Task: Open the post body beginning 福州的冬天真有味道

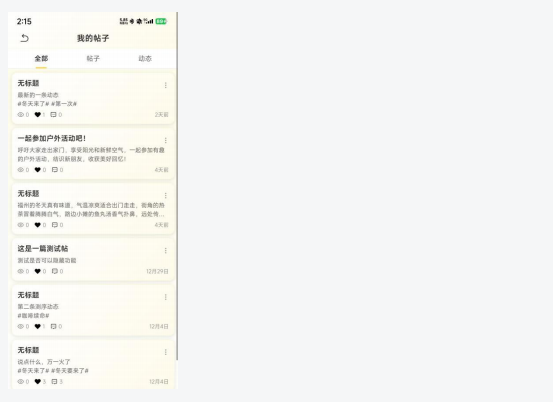Action: (91, 210)
